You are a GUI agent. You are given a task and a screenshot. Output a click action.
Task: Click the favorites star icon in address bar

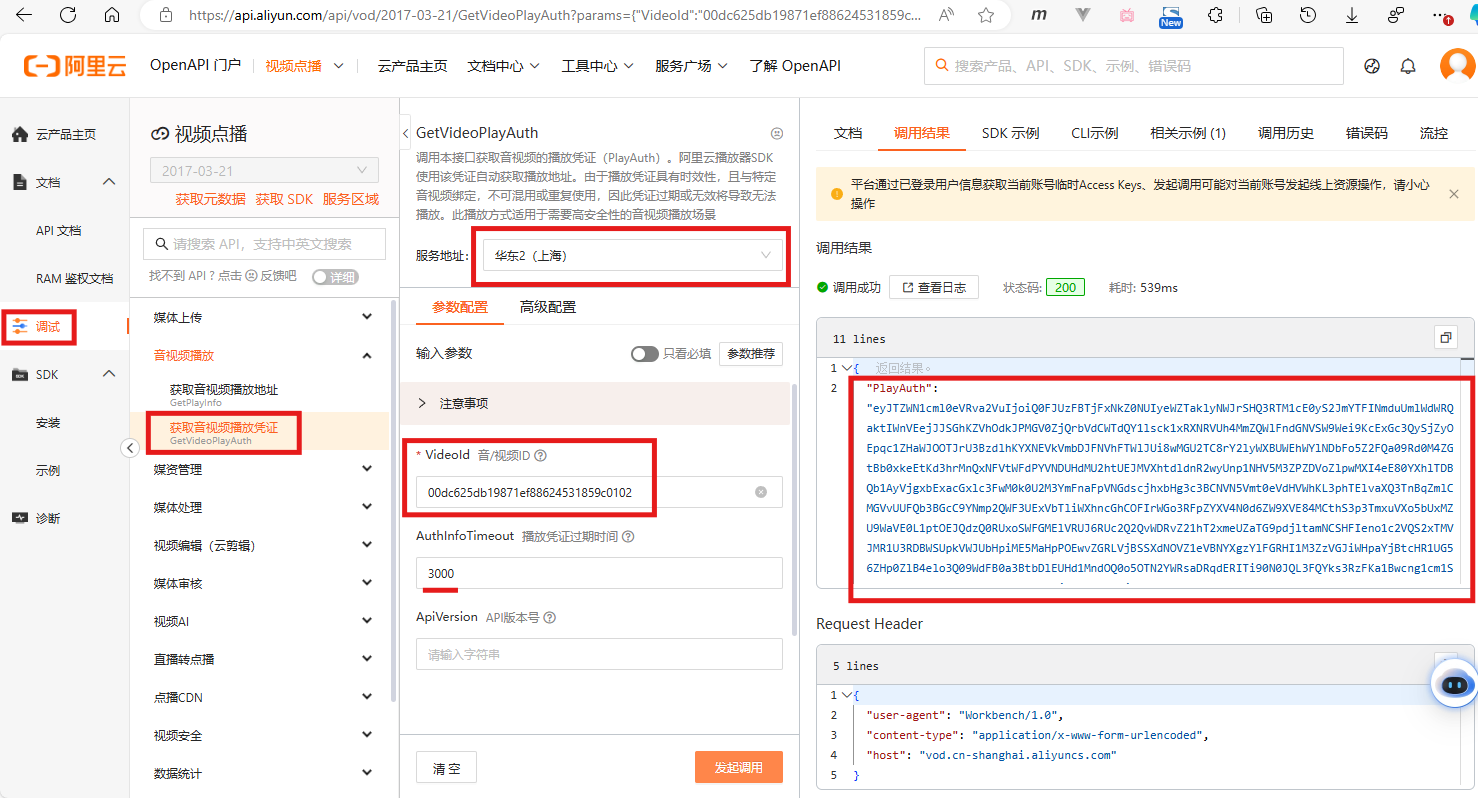click(x=986, y=15)
